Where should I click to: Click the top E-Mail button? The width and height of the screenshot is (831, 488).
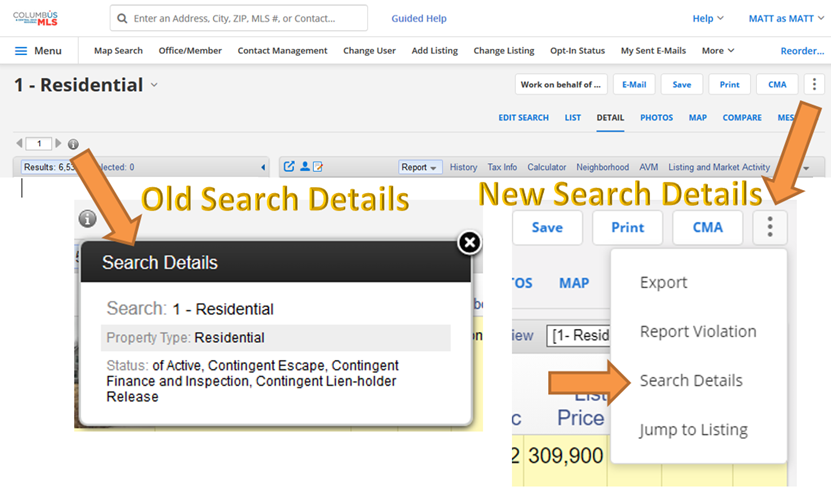633,85
